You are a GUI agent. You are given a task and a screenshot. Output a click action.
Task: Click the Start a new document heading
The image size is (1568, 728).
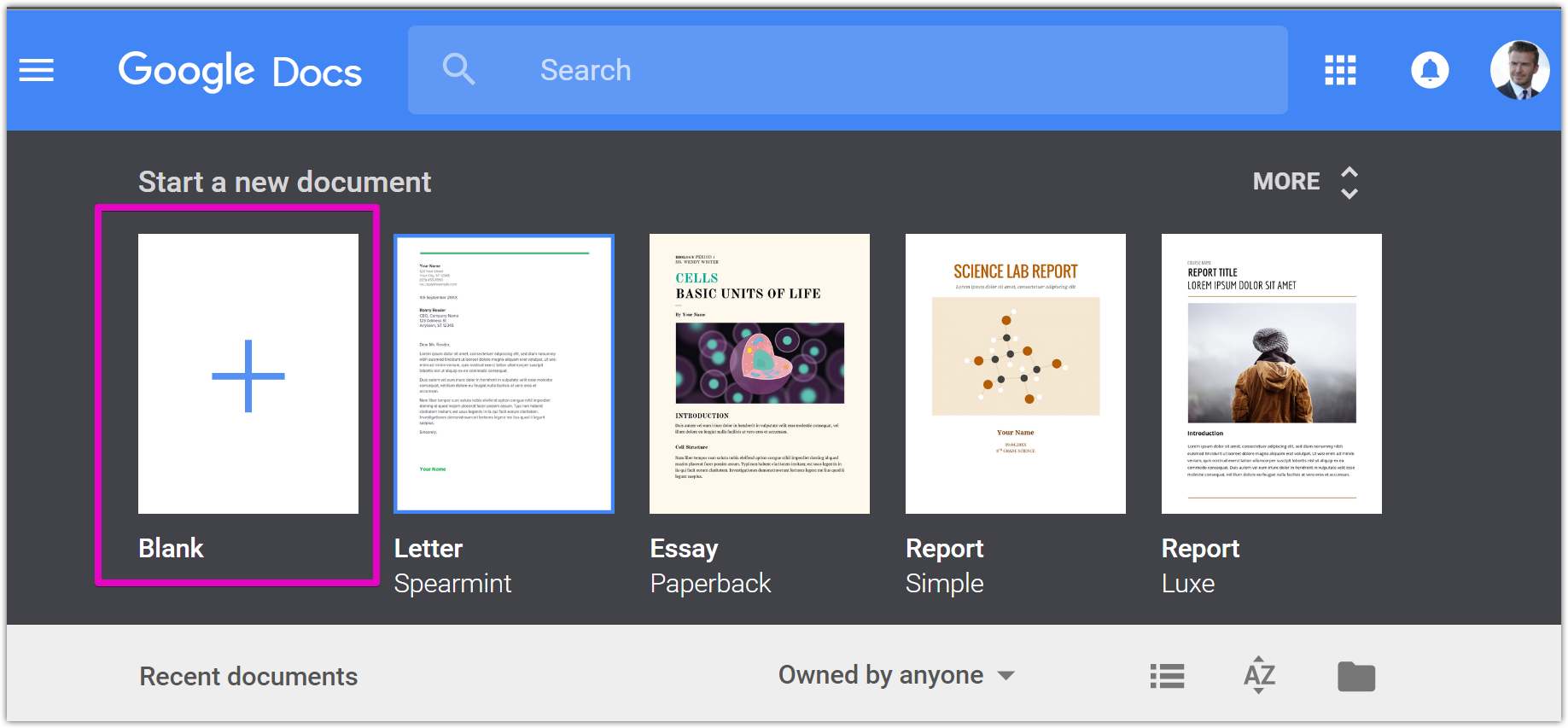[284, 182]
